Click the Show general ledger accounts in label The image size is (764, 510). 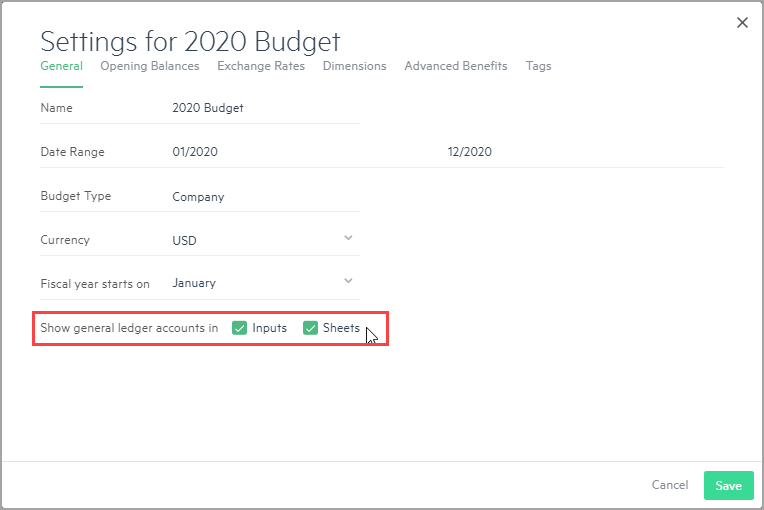(129, 328)
